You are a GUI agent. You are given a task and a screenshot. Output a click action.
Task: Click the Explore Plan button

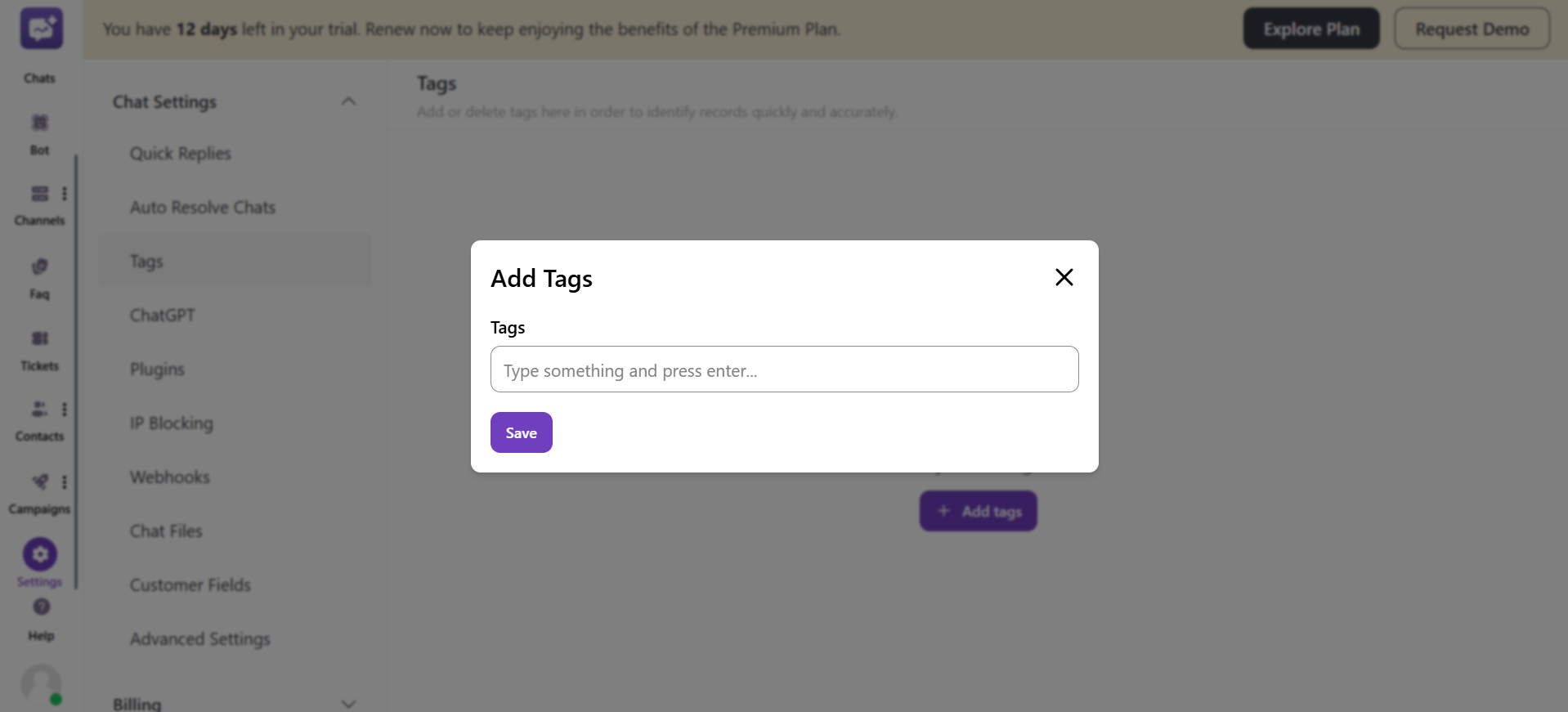point(1310,28)
